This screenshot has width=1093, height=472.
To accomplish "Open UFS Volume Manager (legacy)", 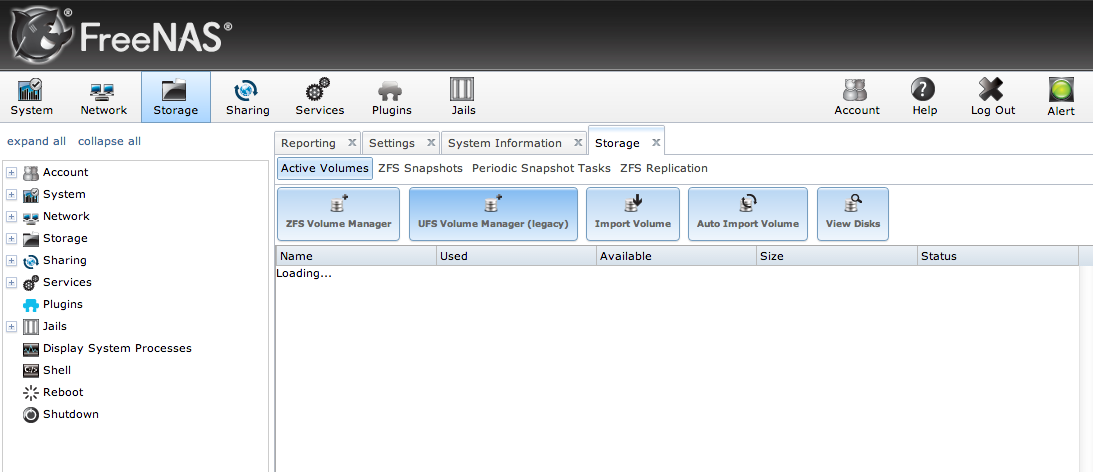I will click(493, 214).
